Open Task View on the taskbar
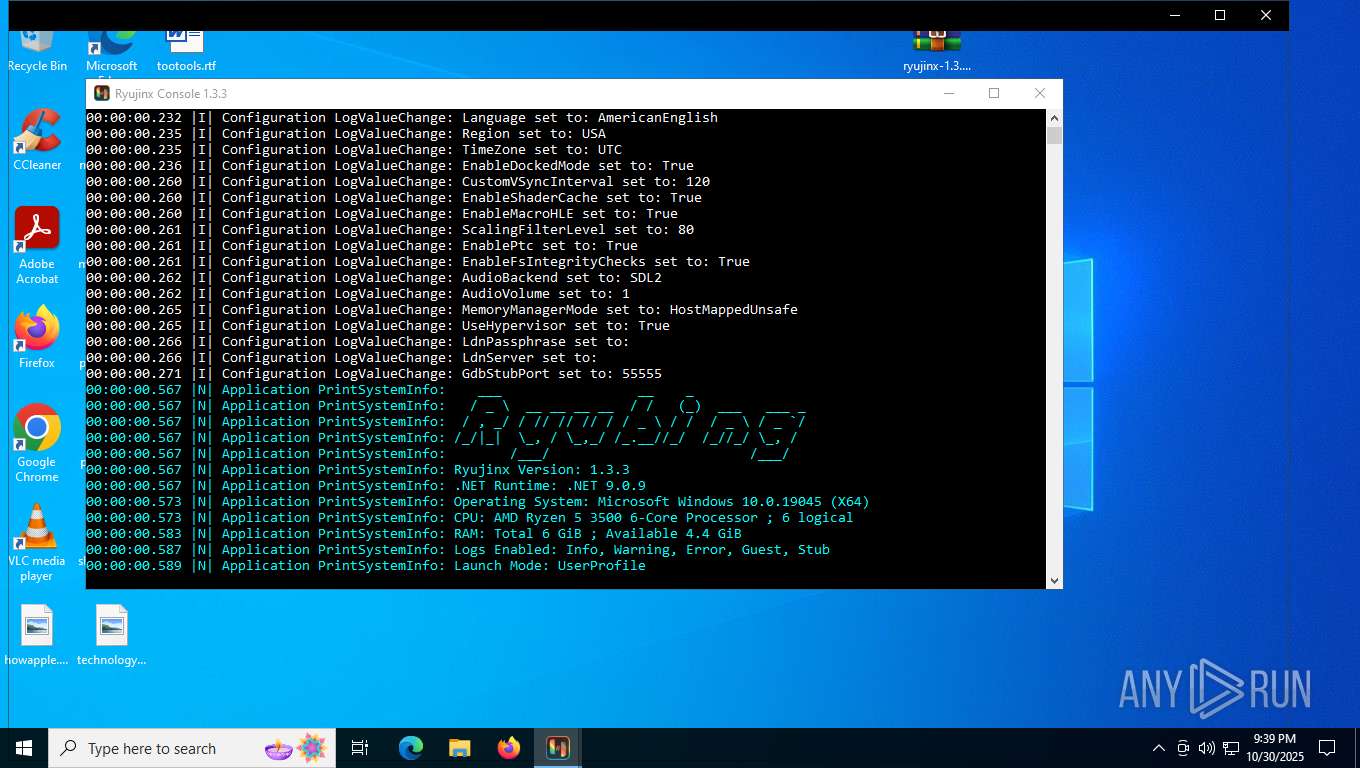The image size is (1360, 768). (360, 748)
